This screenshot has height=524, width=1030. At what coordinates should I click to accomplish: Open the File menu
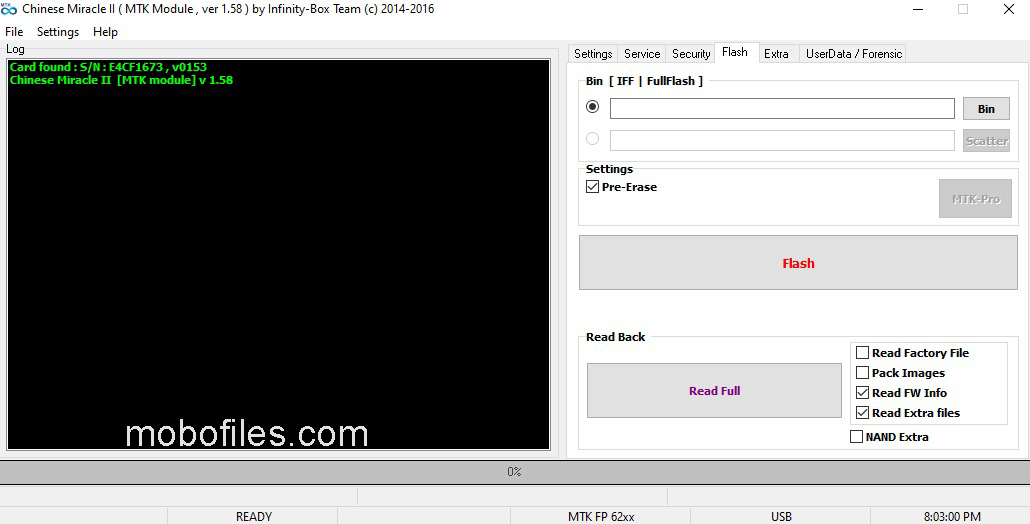[x=14, y=32]
